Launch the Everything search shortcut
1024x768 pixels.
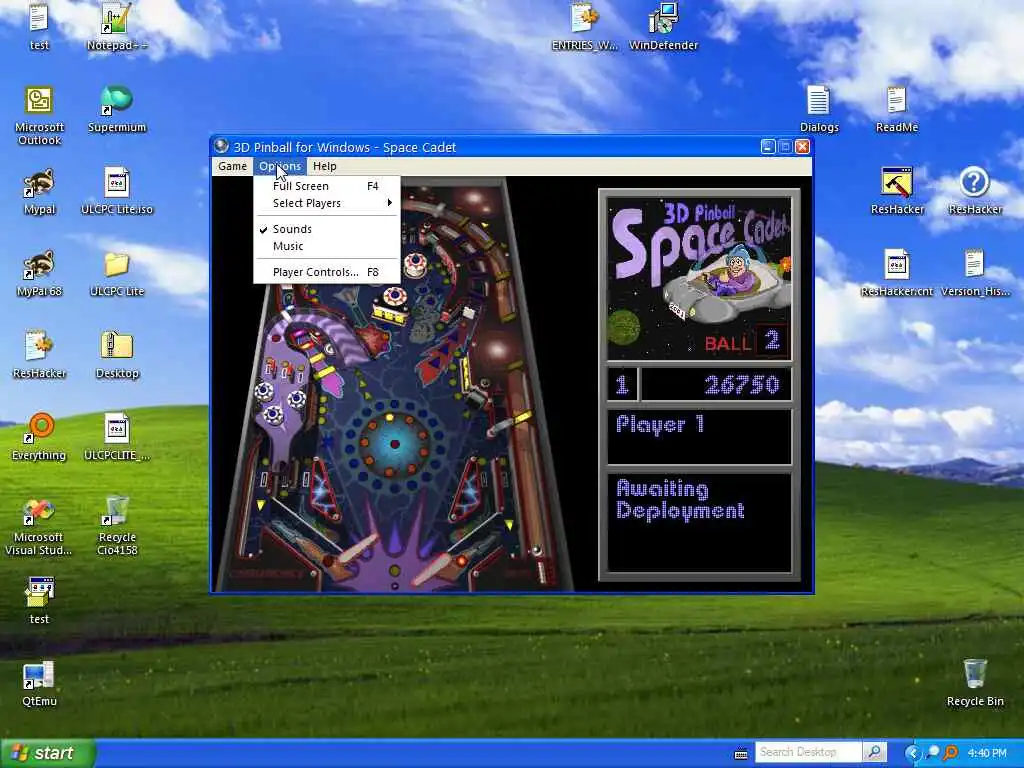click(x=39, y=438)
